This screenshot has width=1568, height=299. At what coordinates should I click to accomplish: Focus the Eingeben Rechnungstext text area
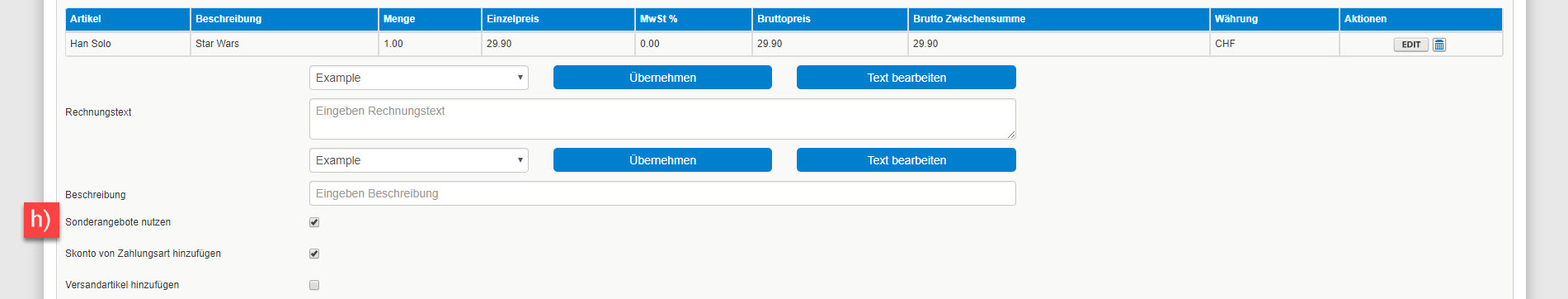pyautogui.click(x=662, y=119)
